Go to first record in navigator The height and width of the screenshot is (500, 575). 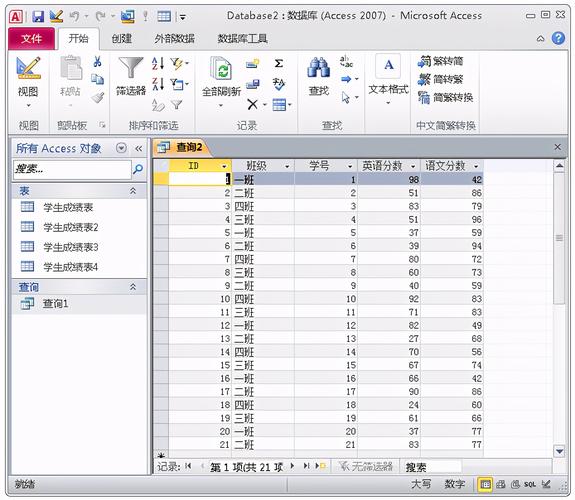[188, 466]
